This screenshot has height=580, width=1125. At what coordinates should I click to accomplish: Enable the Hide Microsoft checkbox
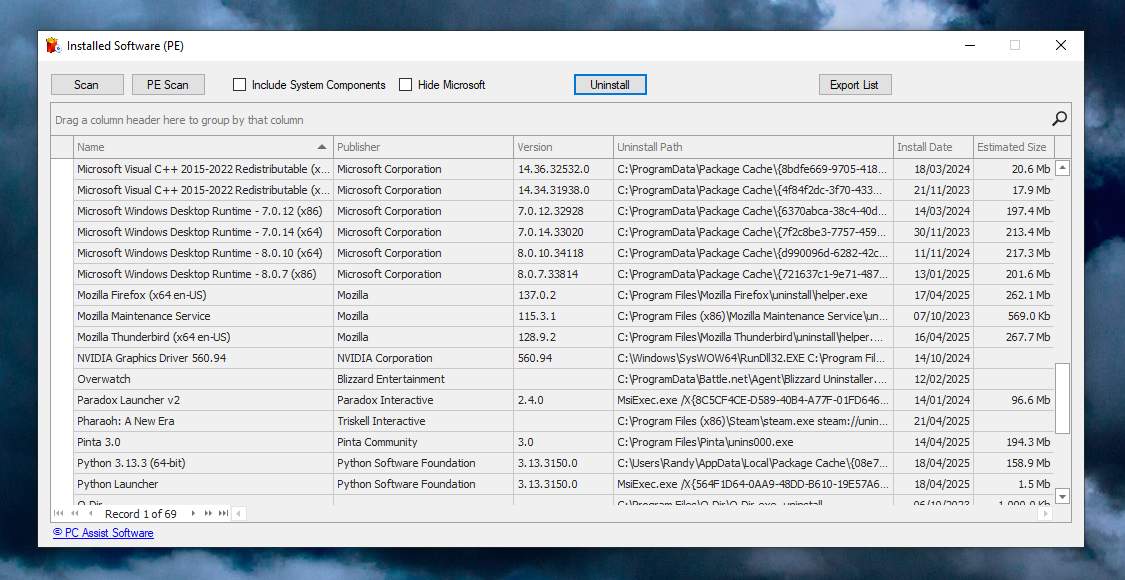pyautogui.click(x=405, y=85)
